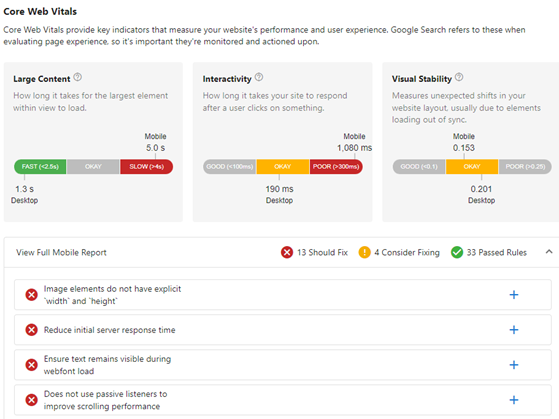Select the 33 Passed Rules filter
The height and width of the screenshot is (419, 559).
point(497,252)
